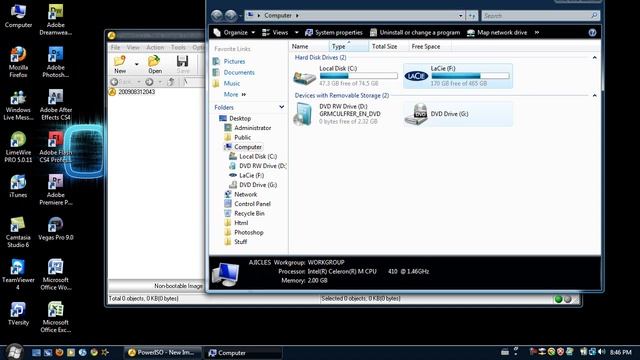This screenshot has width=640, height=360.
Task: Show more toolbar commands chevron
Action: 537,33
